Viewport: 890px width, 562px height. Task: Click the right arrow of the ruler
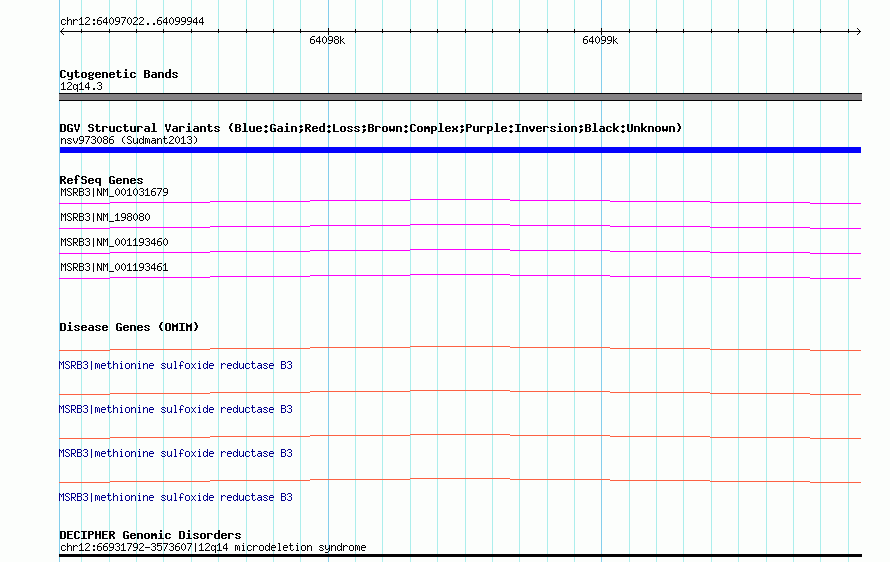point(858,32)
